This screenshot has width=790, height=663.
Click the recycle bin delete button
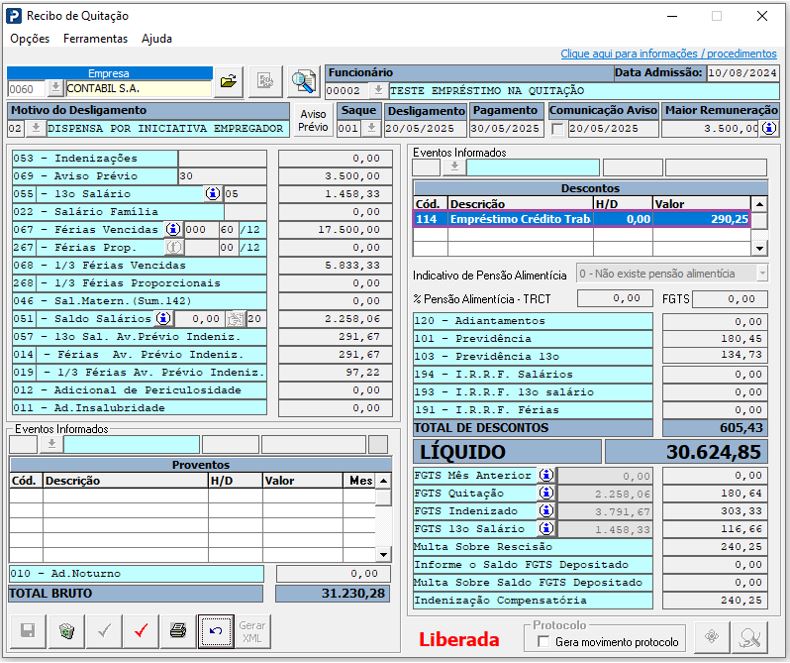(66, 631)
